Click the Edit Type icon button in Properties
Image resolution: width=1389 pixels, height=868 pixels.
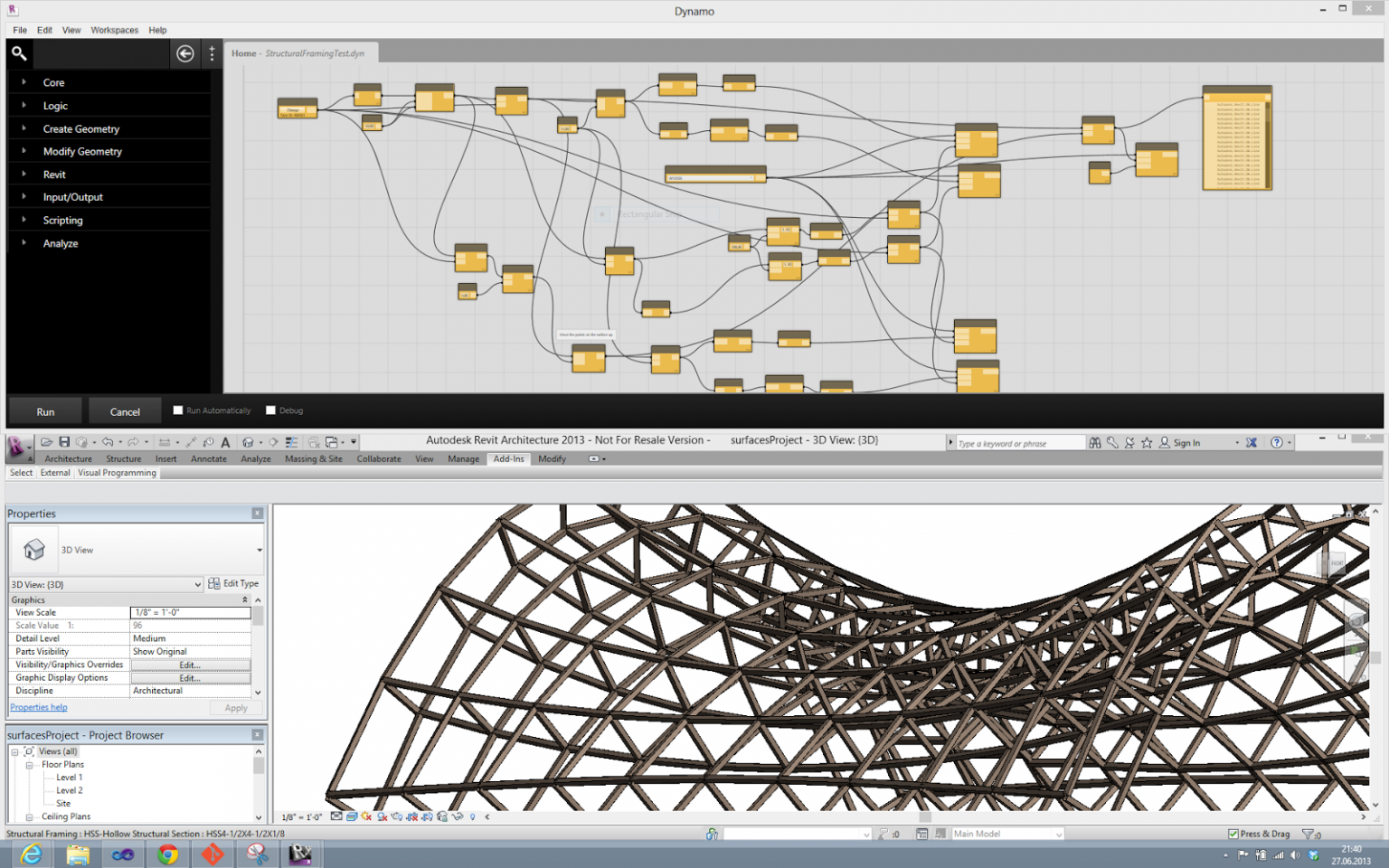pos(233,583)
